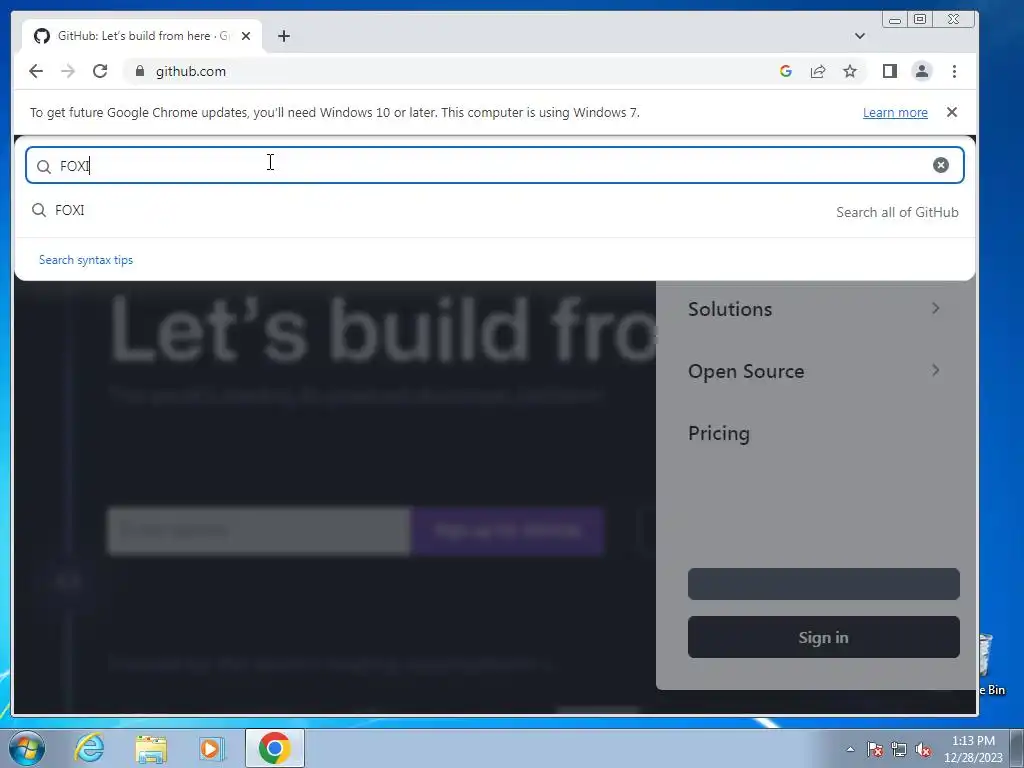Click the Sign in button
The image size is (1024, 768).
tap(824, 637)
